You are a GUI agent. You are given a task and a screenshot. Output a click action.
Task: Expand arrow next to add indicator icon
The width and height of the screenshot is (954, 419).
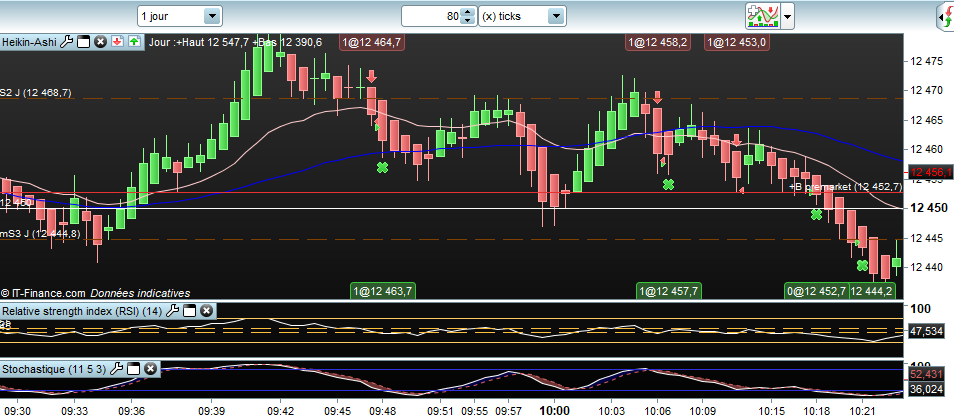pos(787,16)
